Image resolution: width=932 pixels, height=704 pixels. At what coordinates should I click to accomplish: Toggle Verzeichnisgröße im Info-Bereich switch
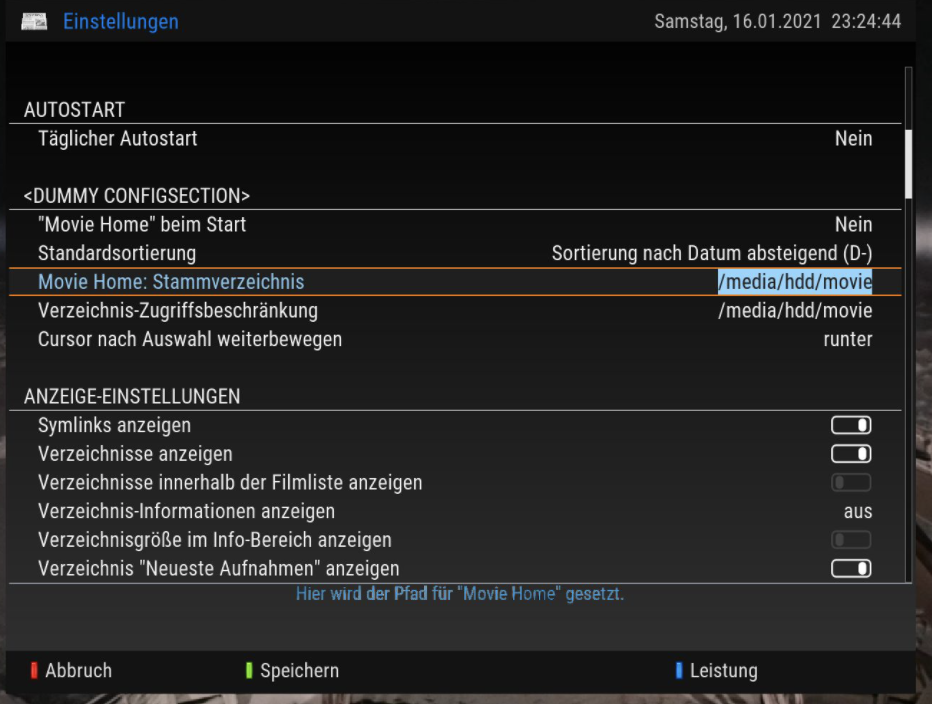click(x=851, y=540)
